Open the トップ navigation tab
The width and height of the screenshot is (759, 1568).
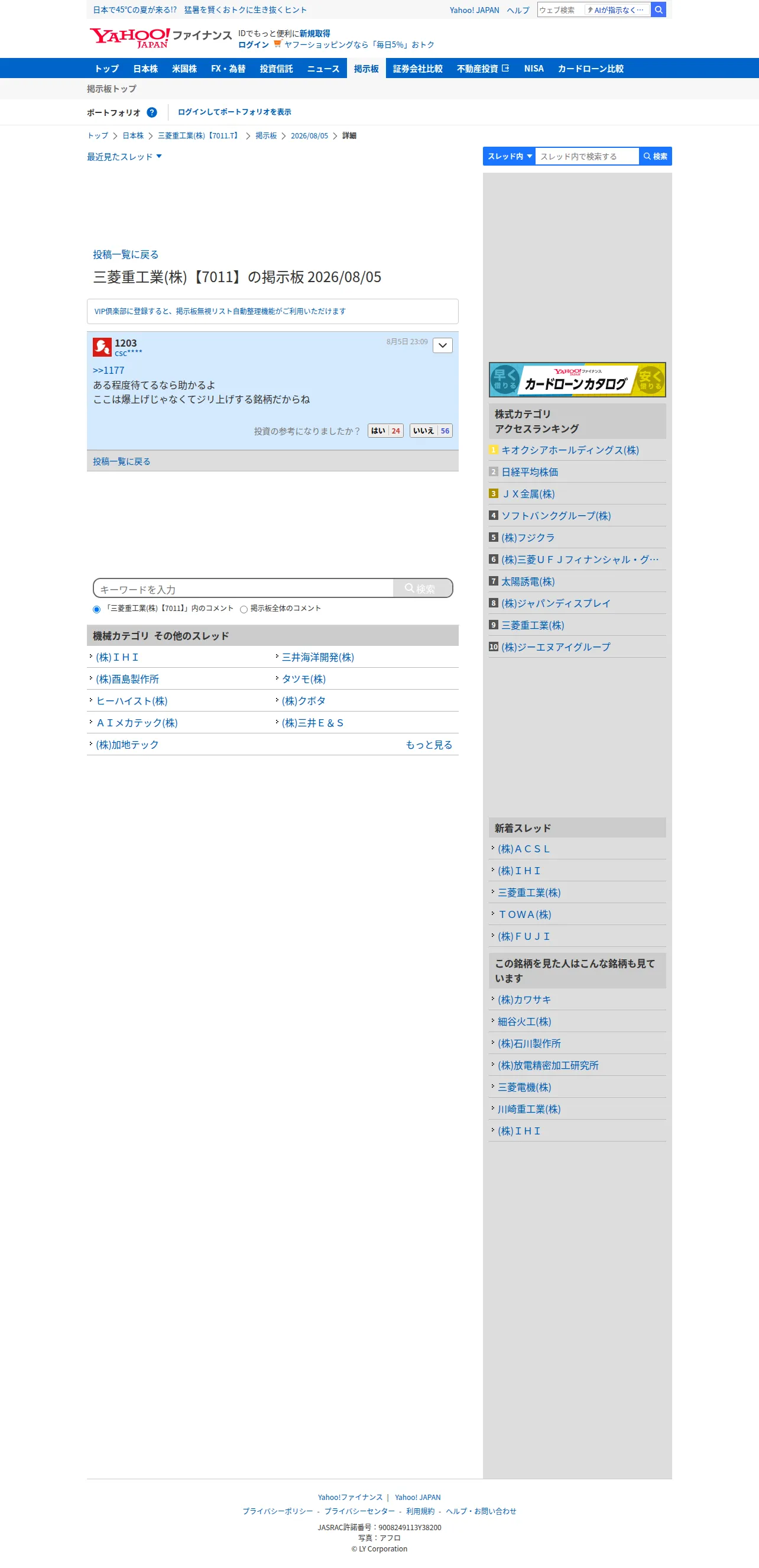(x=106, y=69)
